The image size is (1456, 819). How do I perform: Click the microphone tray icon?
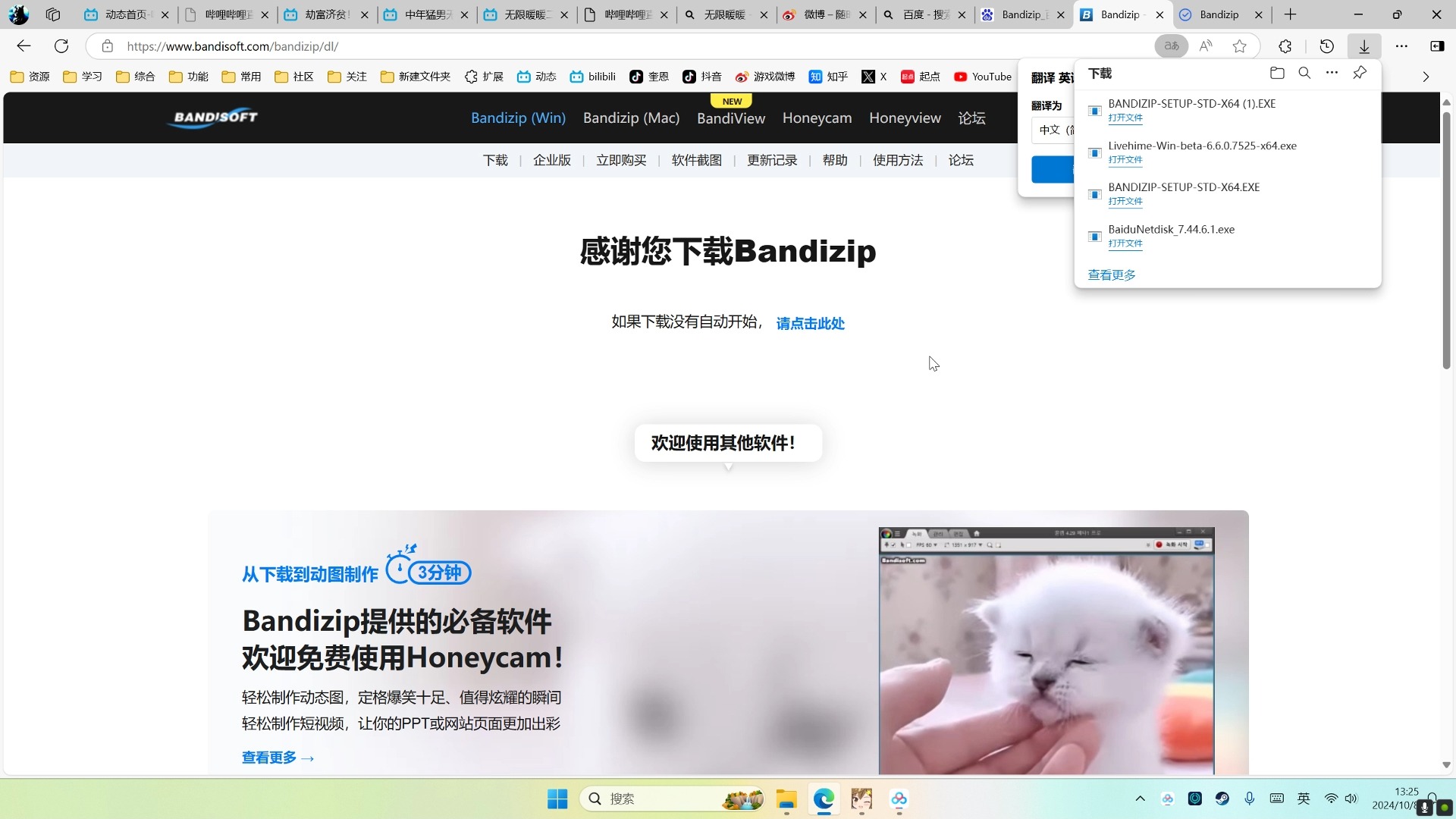coord(1250,799)
